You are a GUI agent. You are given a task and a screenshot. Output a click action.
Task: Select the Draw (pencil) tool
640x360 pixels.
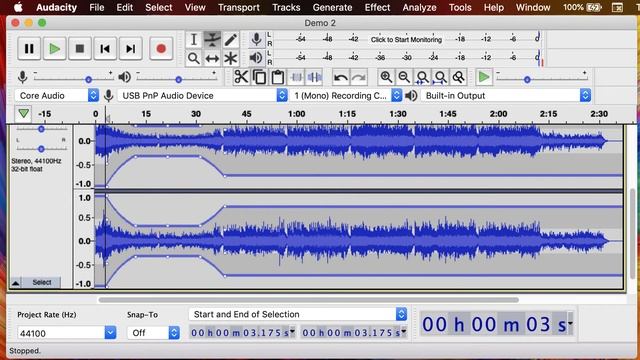tap(231, 40)
